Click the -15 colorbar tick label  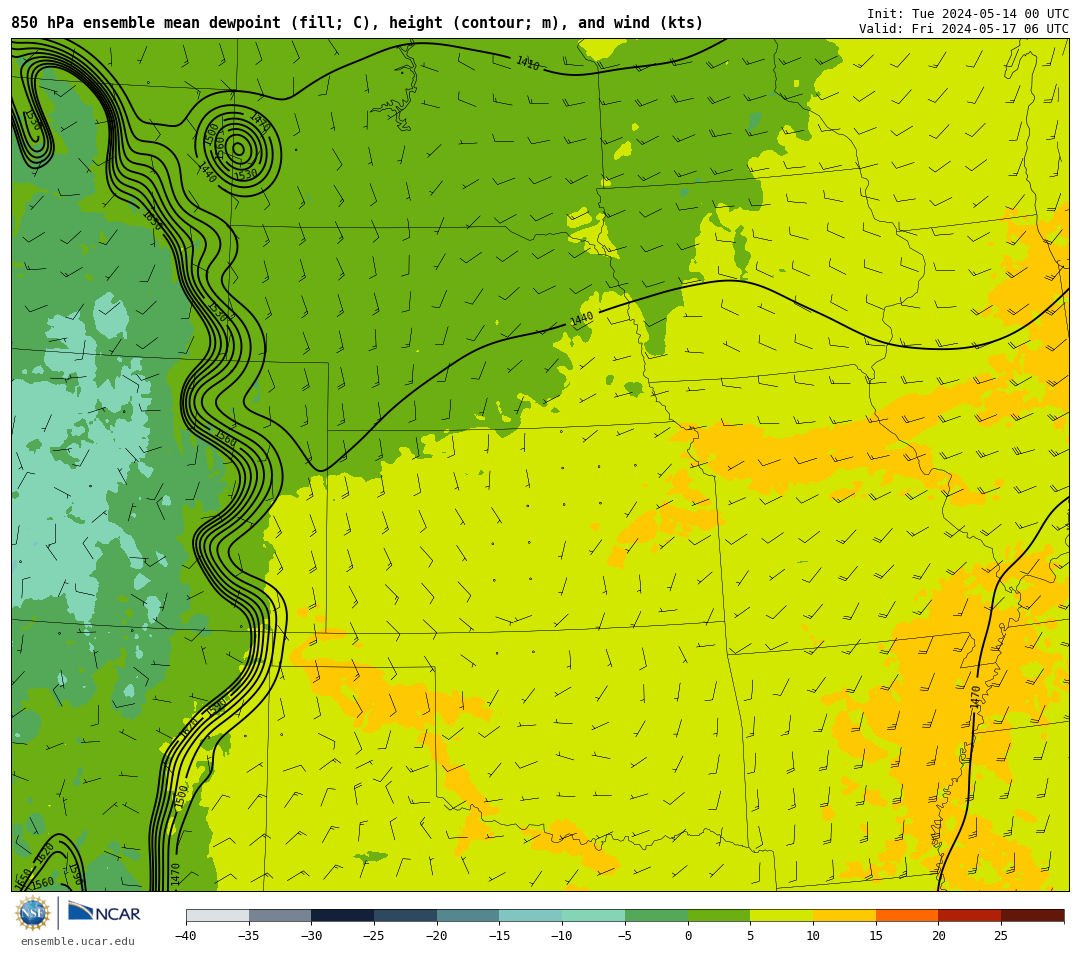(499, 935)
